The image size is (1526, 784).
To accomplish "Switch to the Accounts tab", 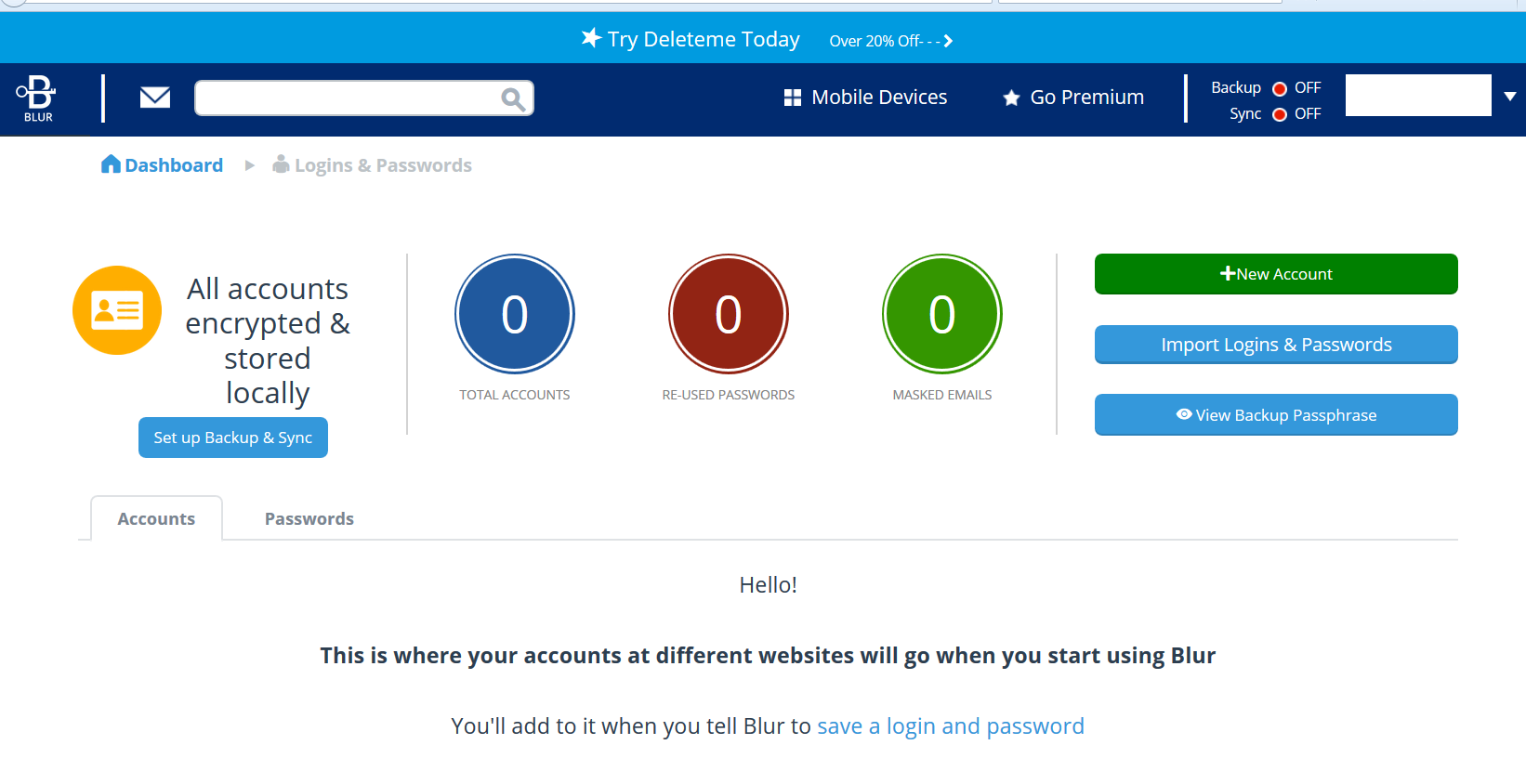I will tap(156, 518).
